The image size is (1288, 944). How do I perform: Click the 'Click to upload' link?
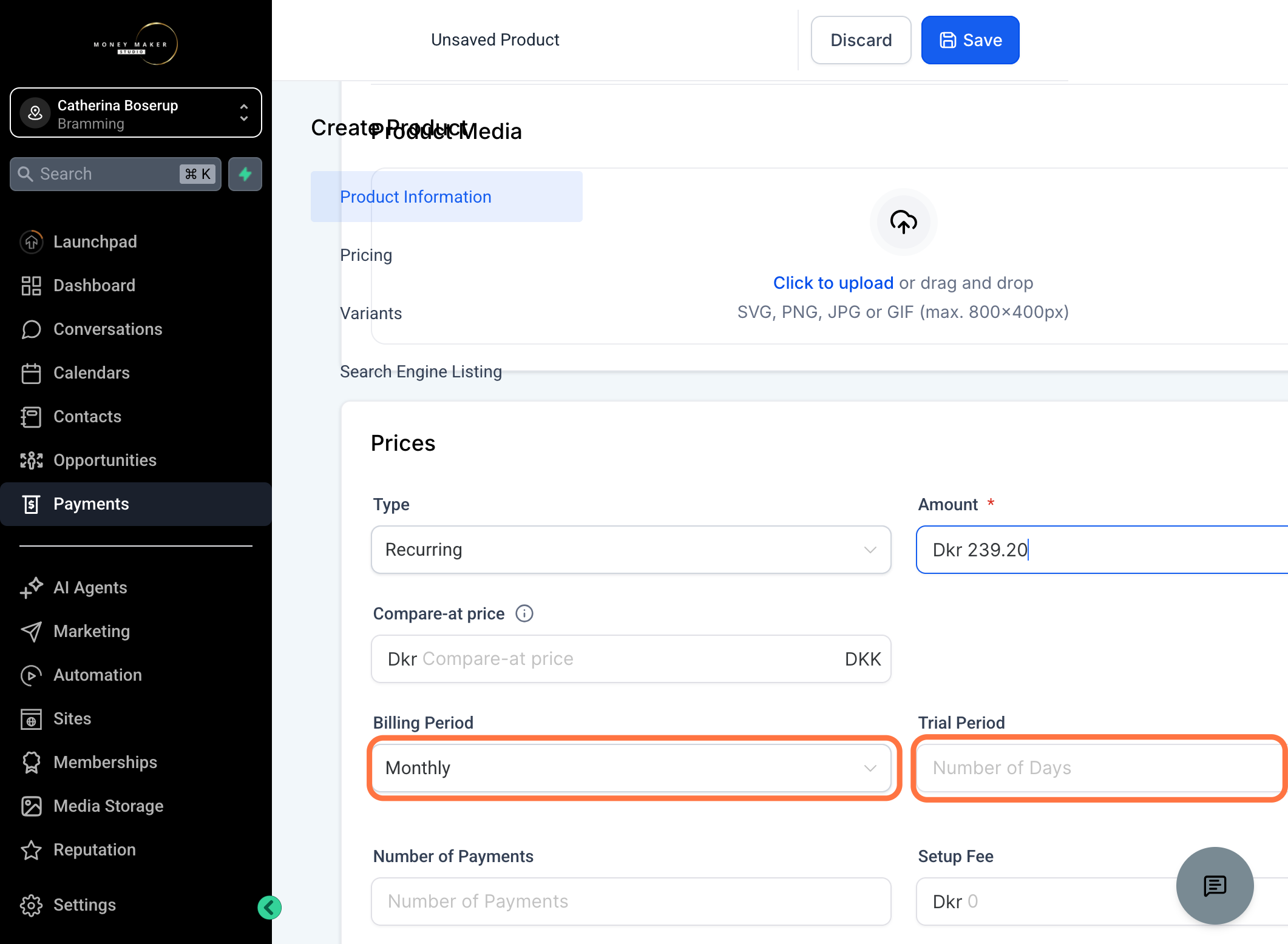pyautogui.click(x=833, y=283)
